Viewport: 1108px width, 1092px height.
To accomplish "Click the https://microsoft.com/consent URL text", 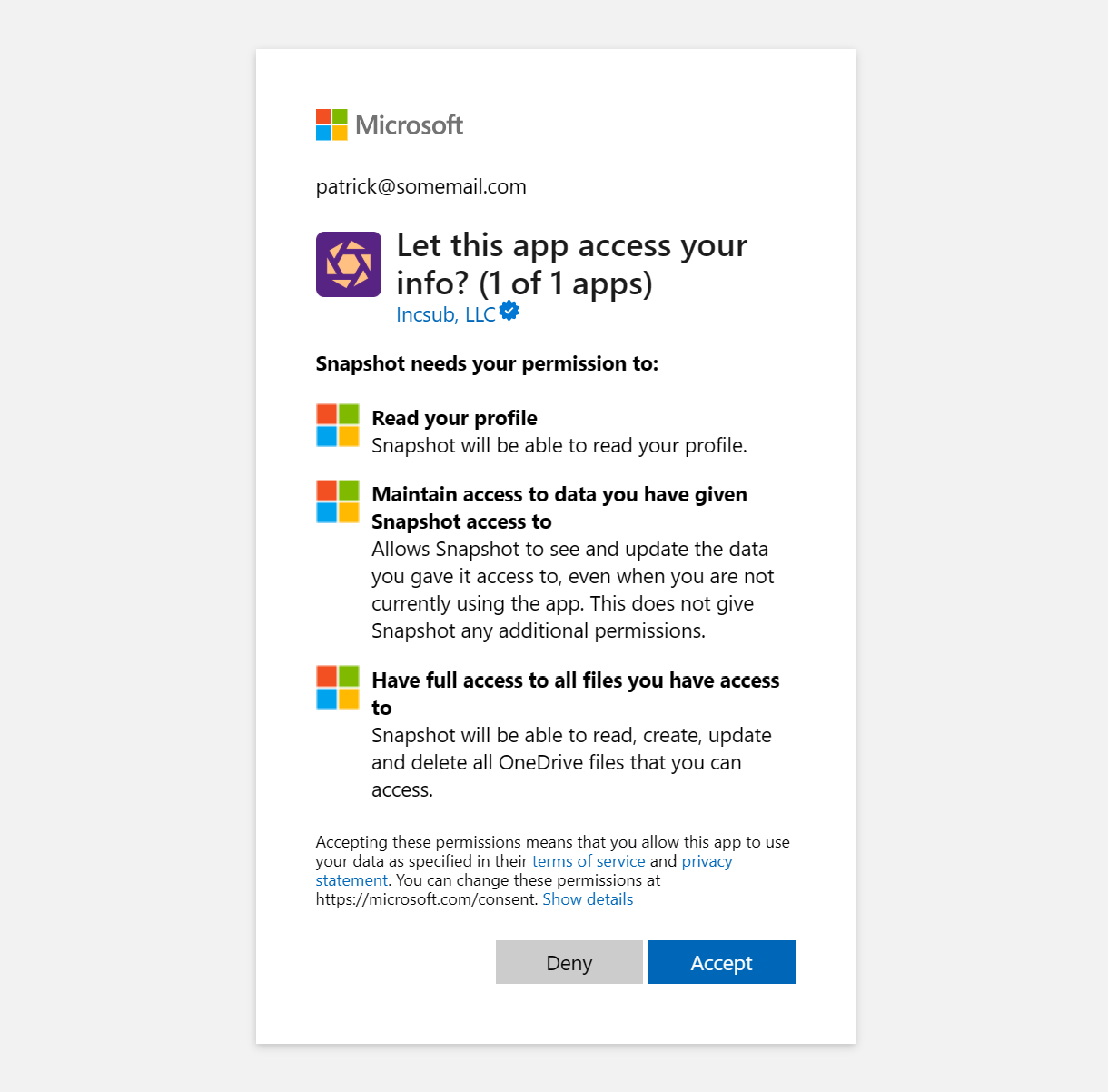I will pos(427,899).
